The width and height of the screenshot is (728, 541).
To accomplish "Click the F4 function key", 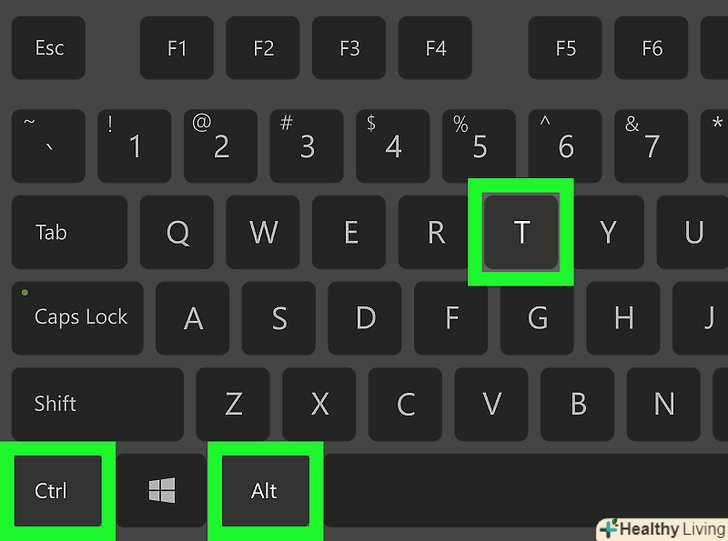I will click(x=435, y=48).
